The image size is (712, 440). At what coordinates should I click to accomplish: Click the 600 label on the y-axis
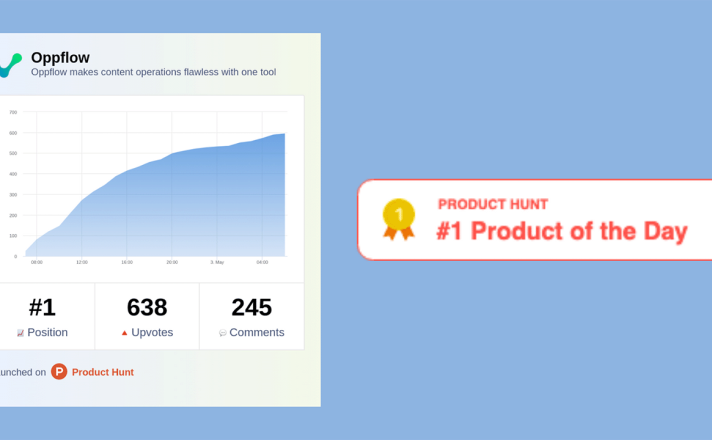tap(13, 133)
